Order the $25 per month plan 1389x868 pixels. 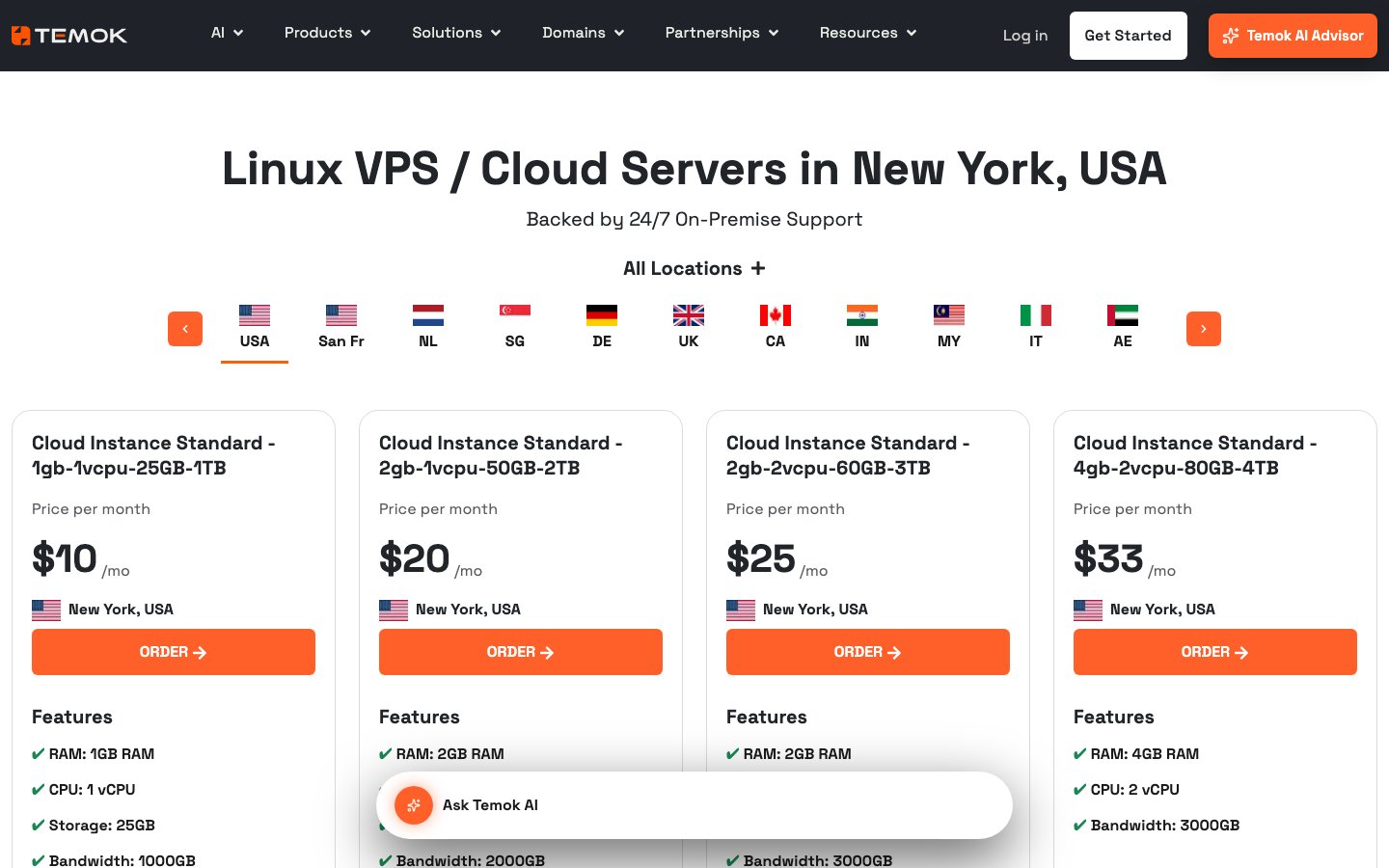point(868,652)
